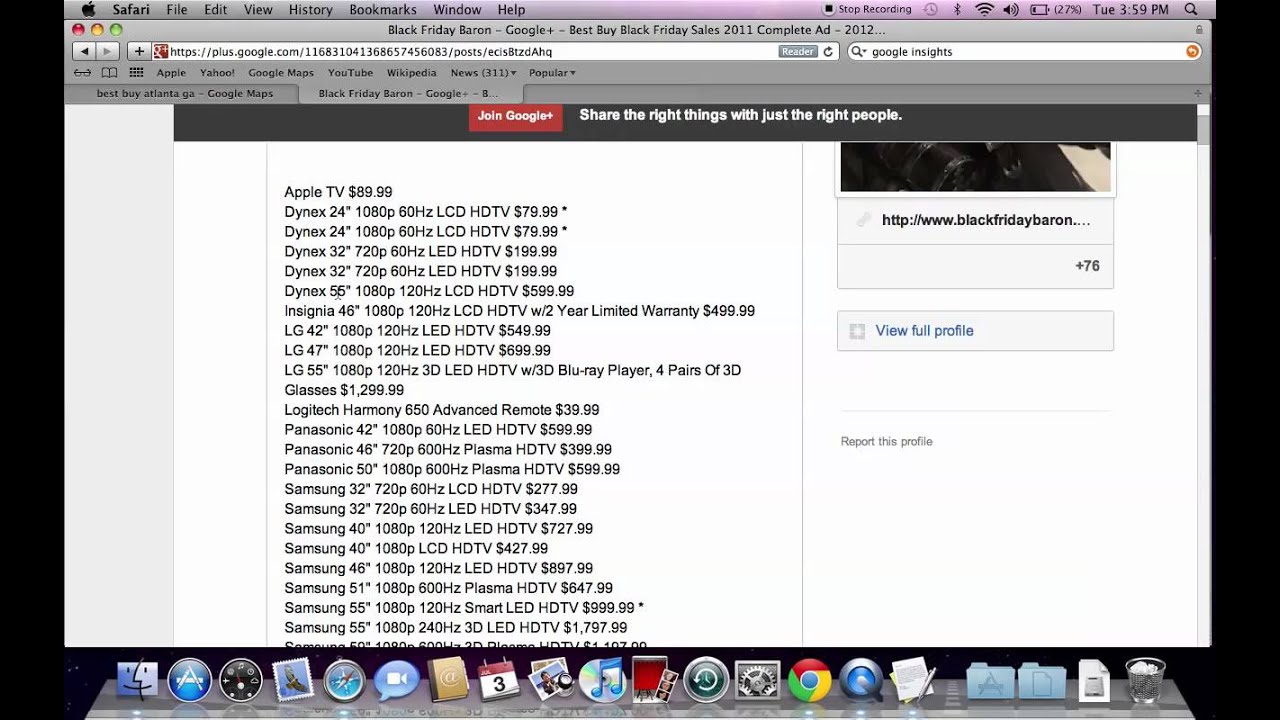Screen dimensions: 1280x720
Task: Focus the URL address field
Action: (496, 51)
